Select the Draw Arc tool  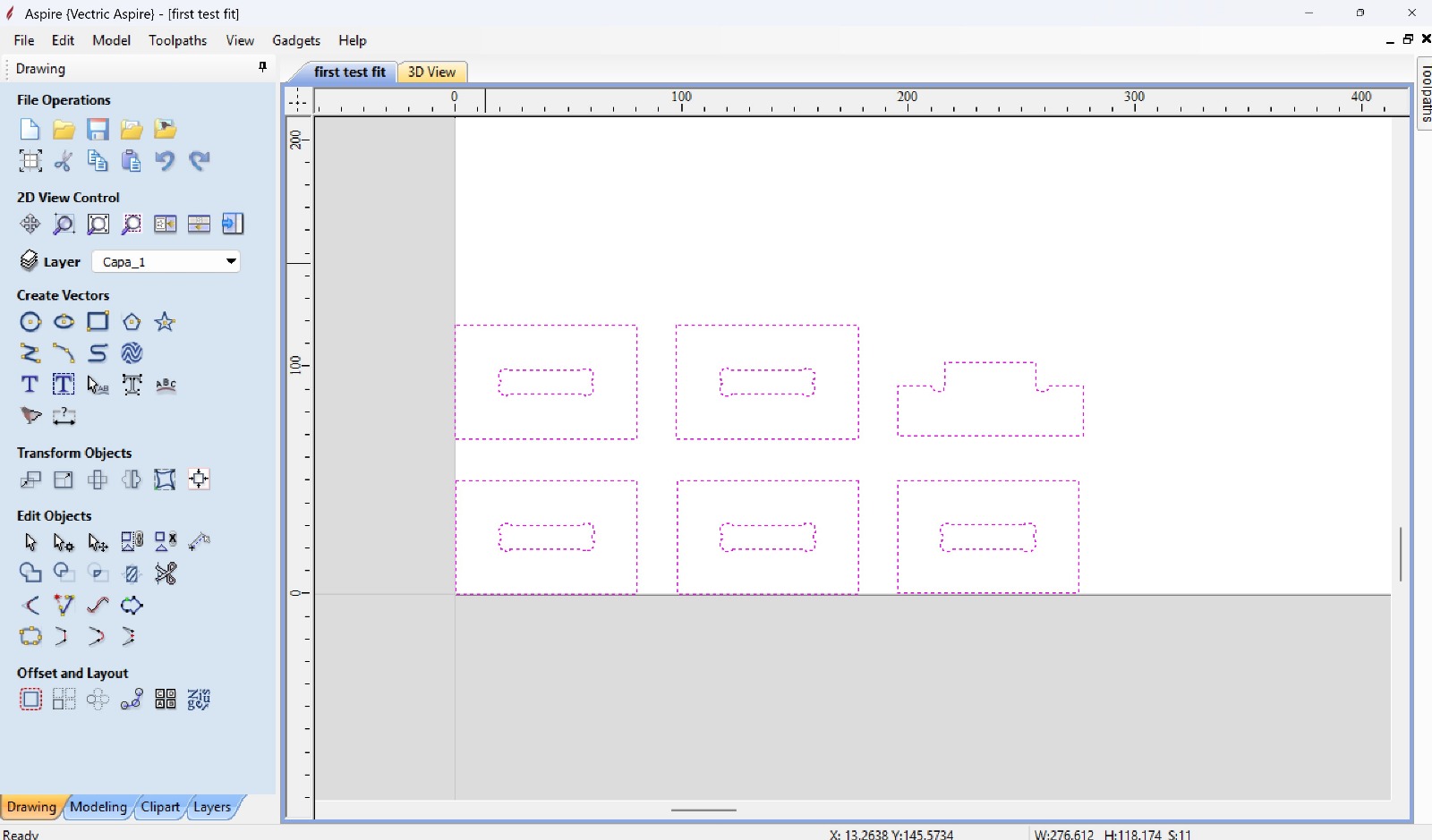tap(64, 353)
